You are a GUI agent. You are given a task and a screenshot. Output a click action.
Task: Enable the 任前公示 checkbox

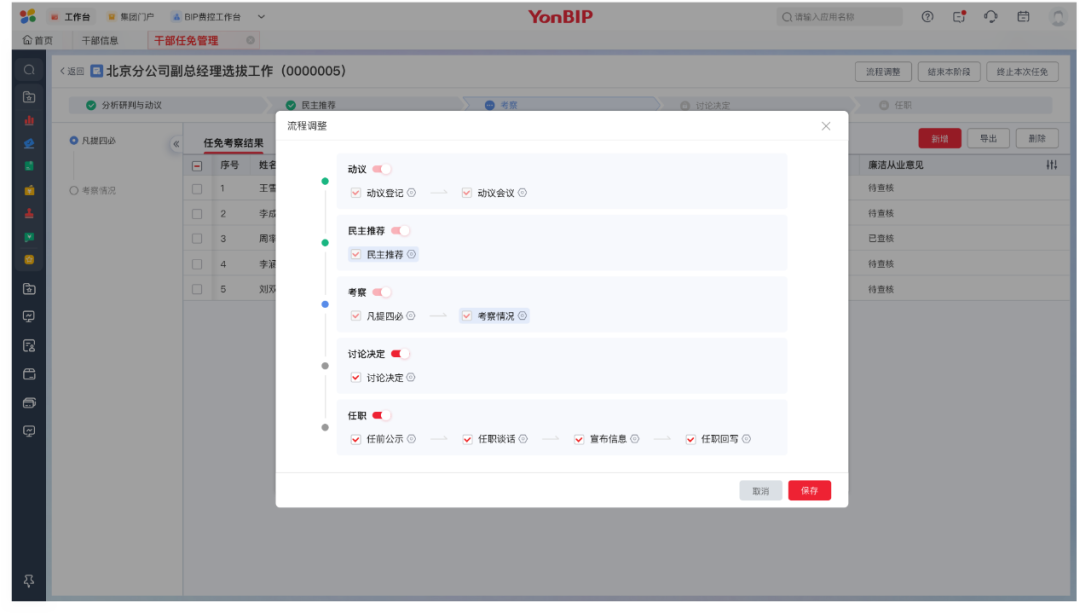(x=356, y=439)
